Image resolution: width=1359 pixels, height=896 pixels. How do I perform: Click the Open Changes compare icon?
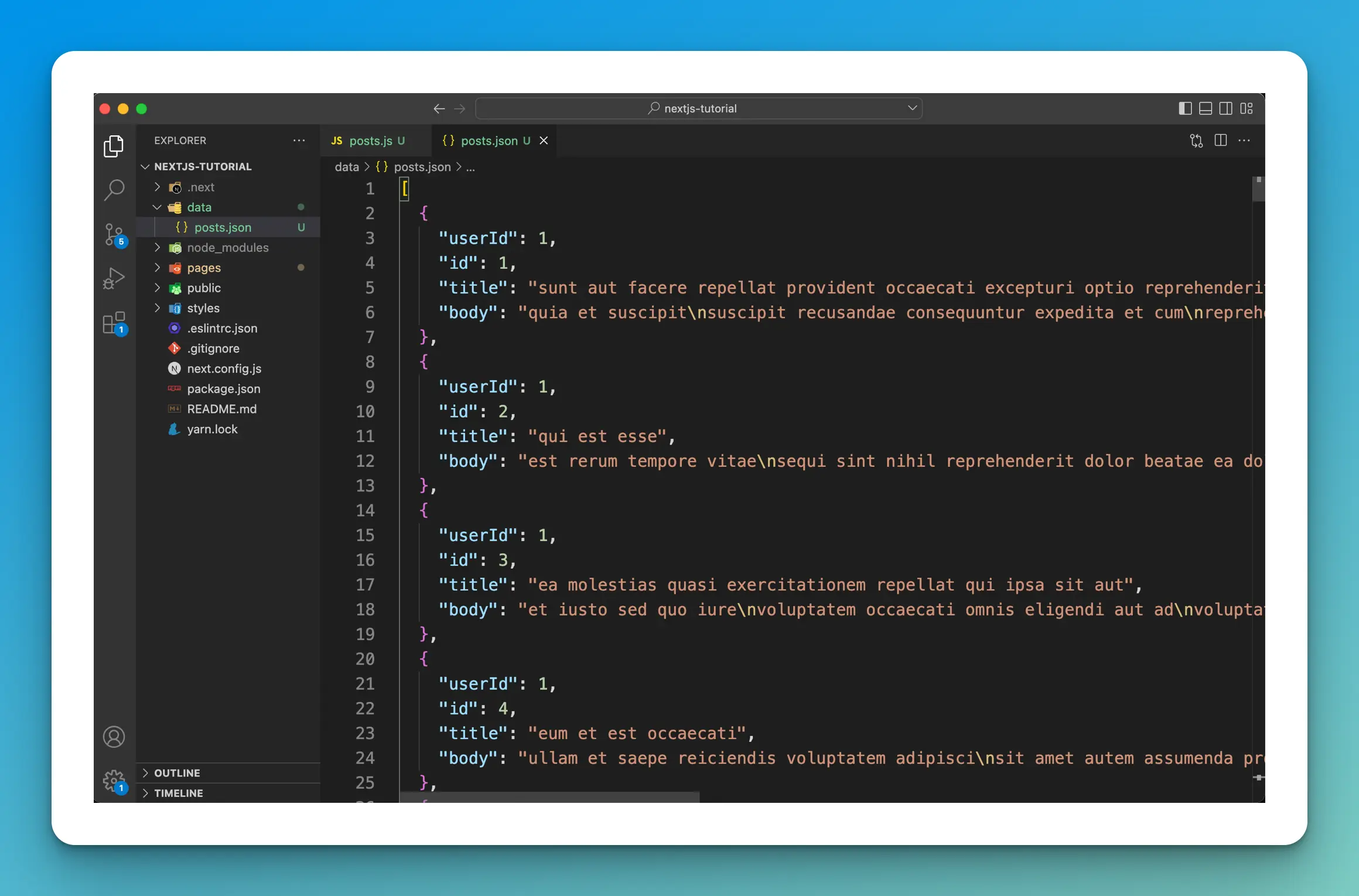point(1196,141)
